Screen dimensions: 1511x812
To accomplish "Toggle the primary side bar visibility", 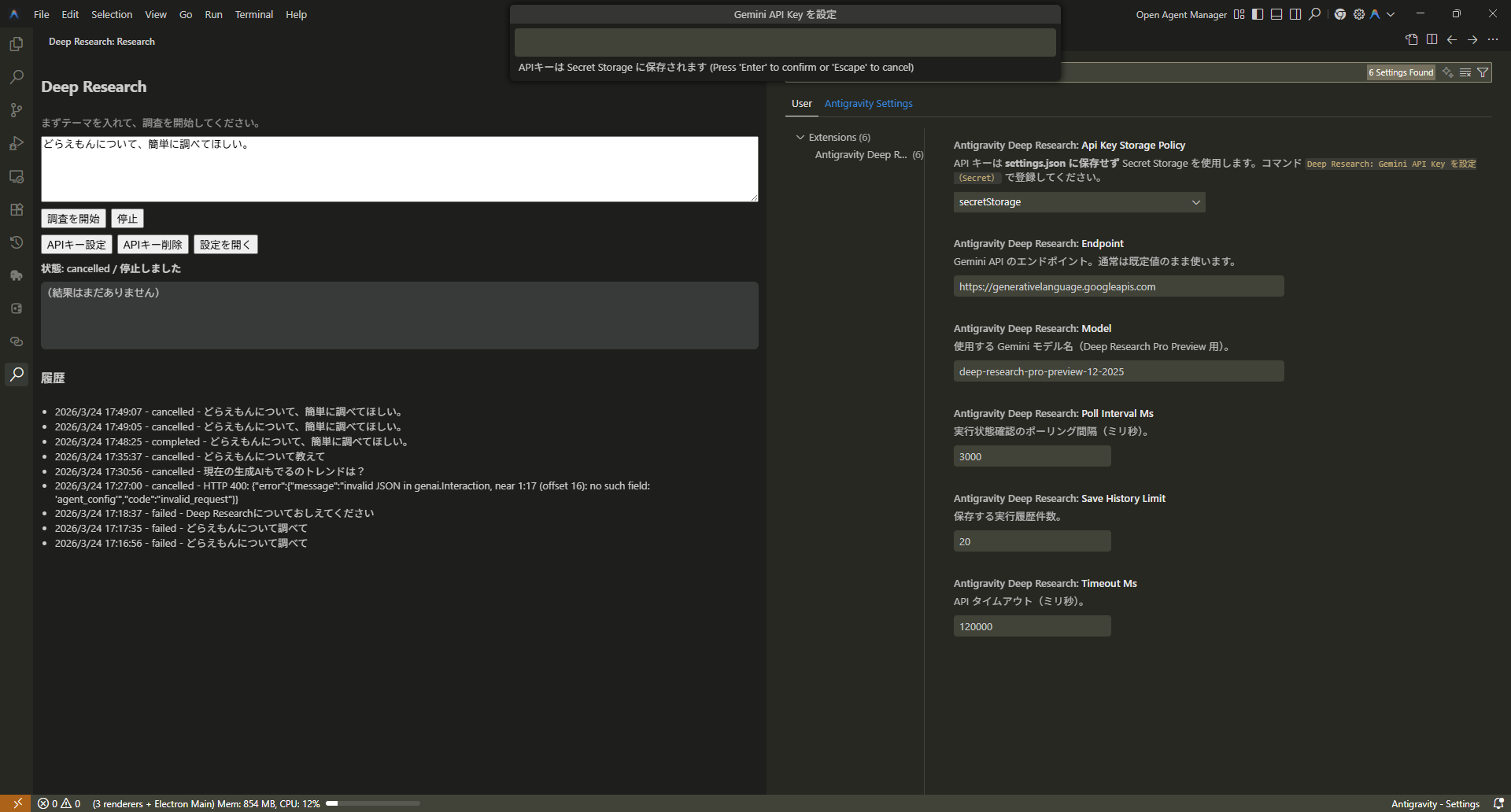I will [x=1258, y=14].
